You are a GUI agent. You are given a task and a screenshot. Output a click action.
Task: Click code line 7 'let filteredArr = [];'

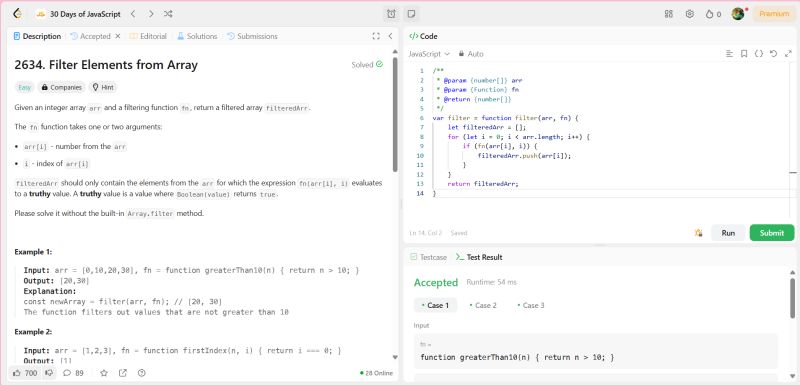pyautogui.click(x=487, y=127)
